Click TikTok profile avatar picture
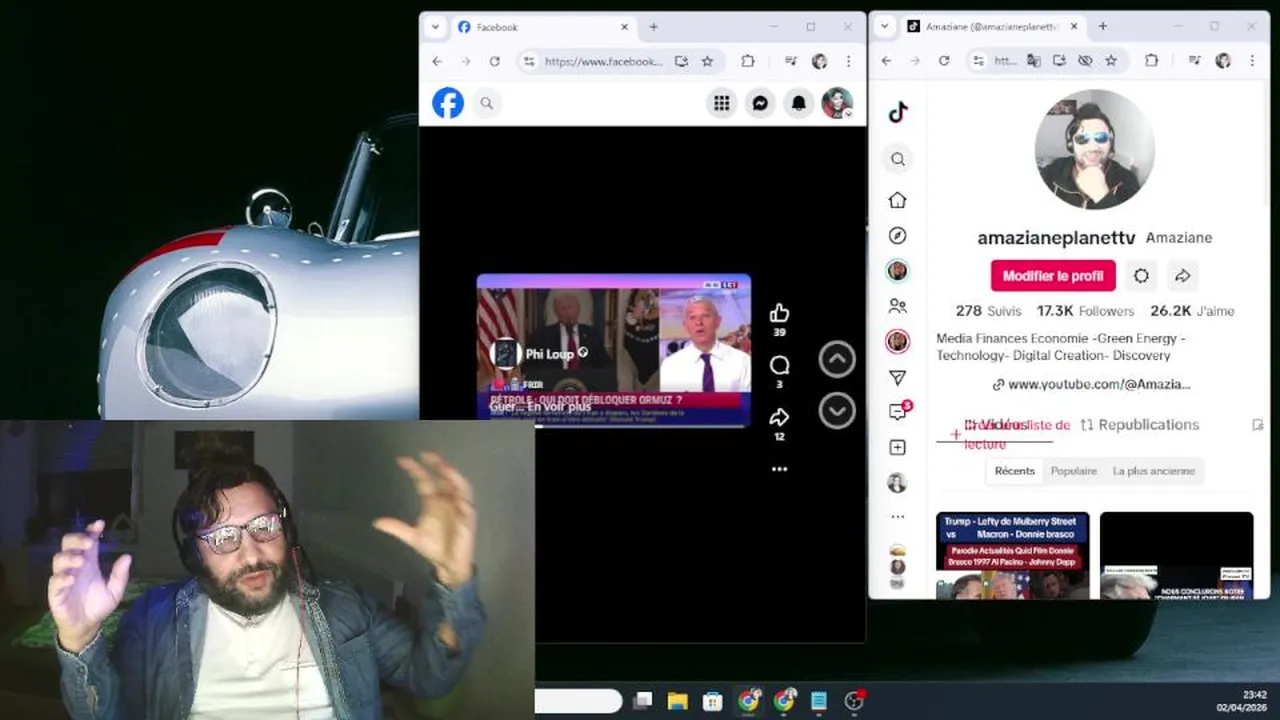This screenshot has width=1280, height=720. click(x=1095, y=150)
